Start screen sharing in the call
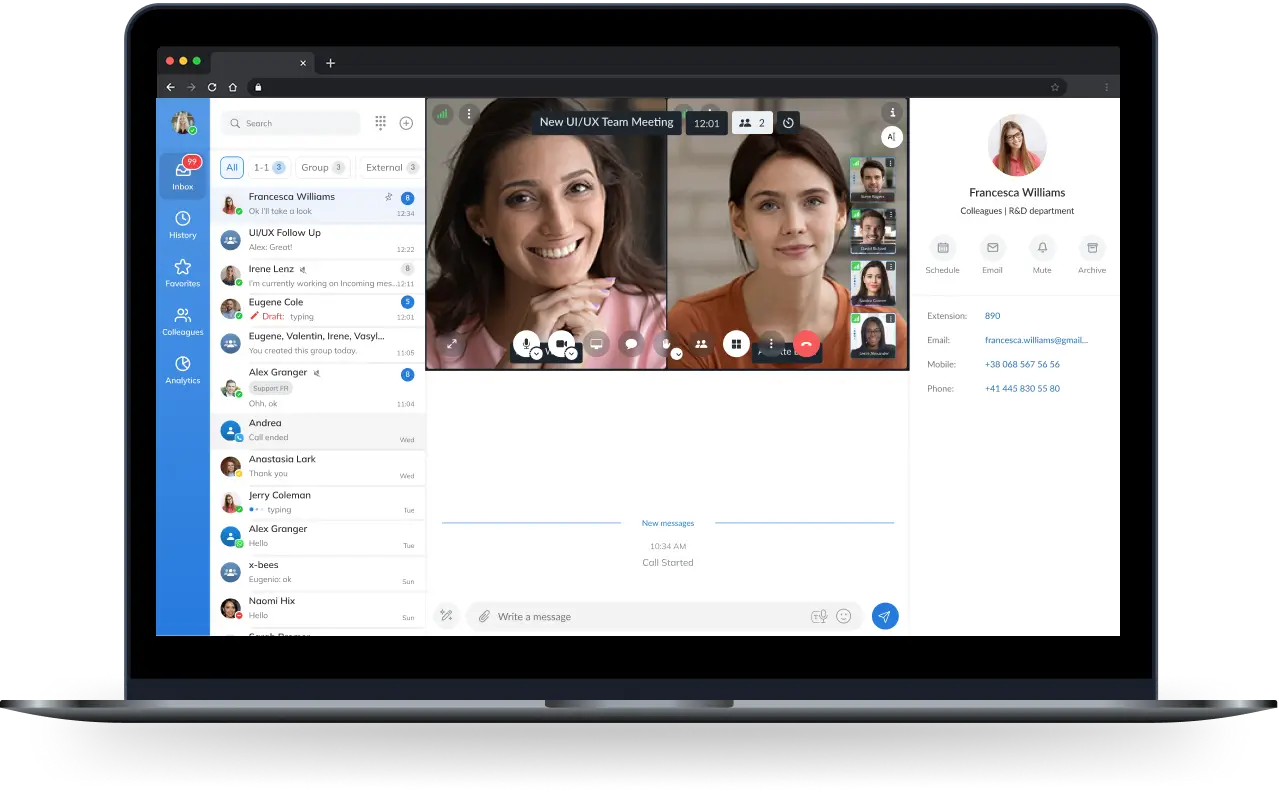Image resolution: width=1279 pixels, height=793 pixels. [597, 344]
